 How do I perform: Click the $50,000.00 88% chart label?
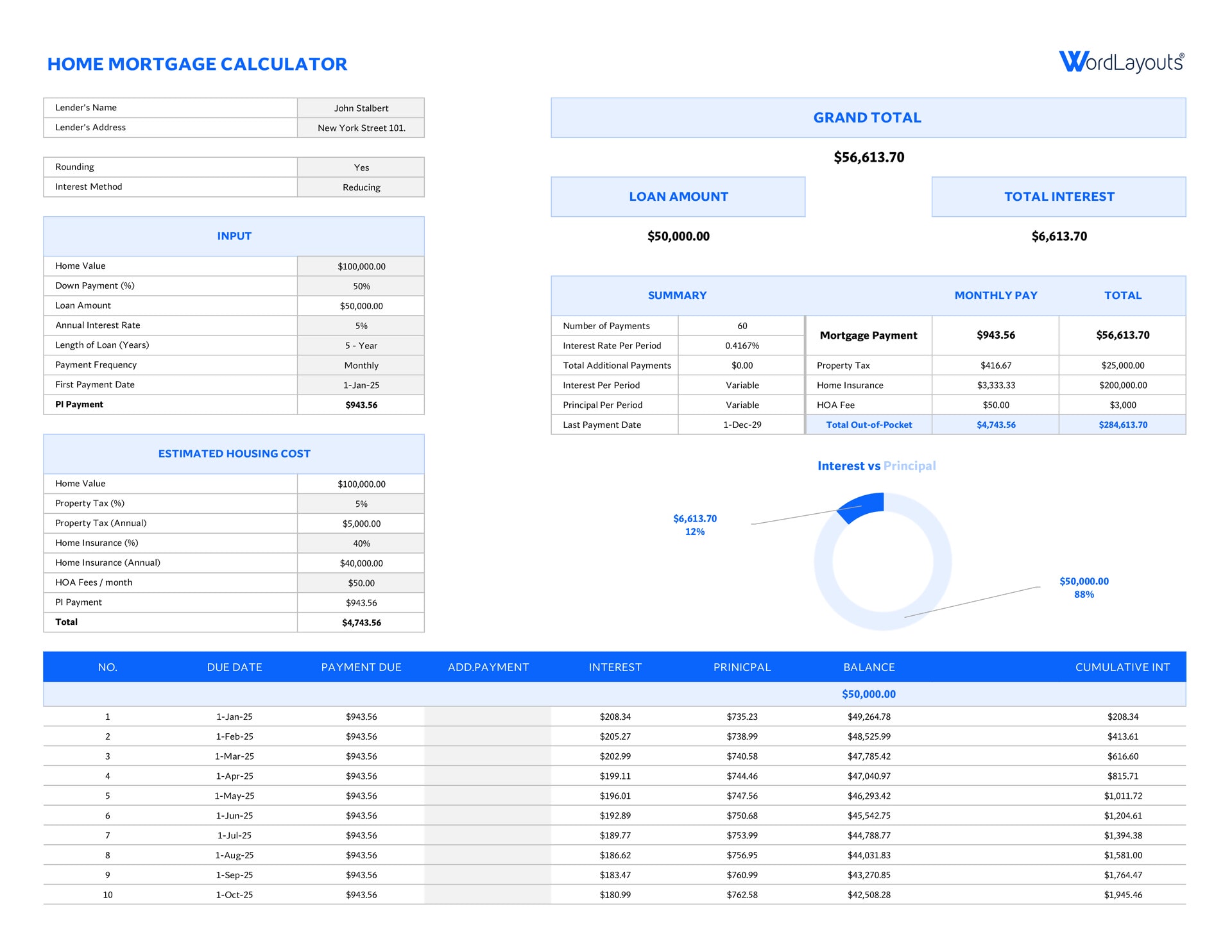[x=1084, y=588]
